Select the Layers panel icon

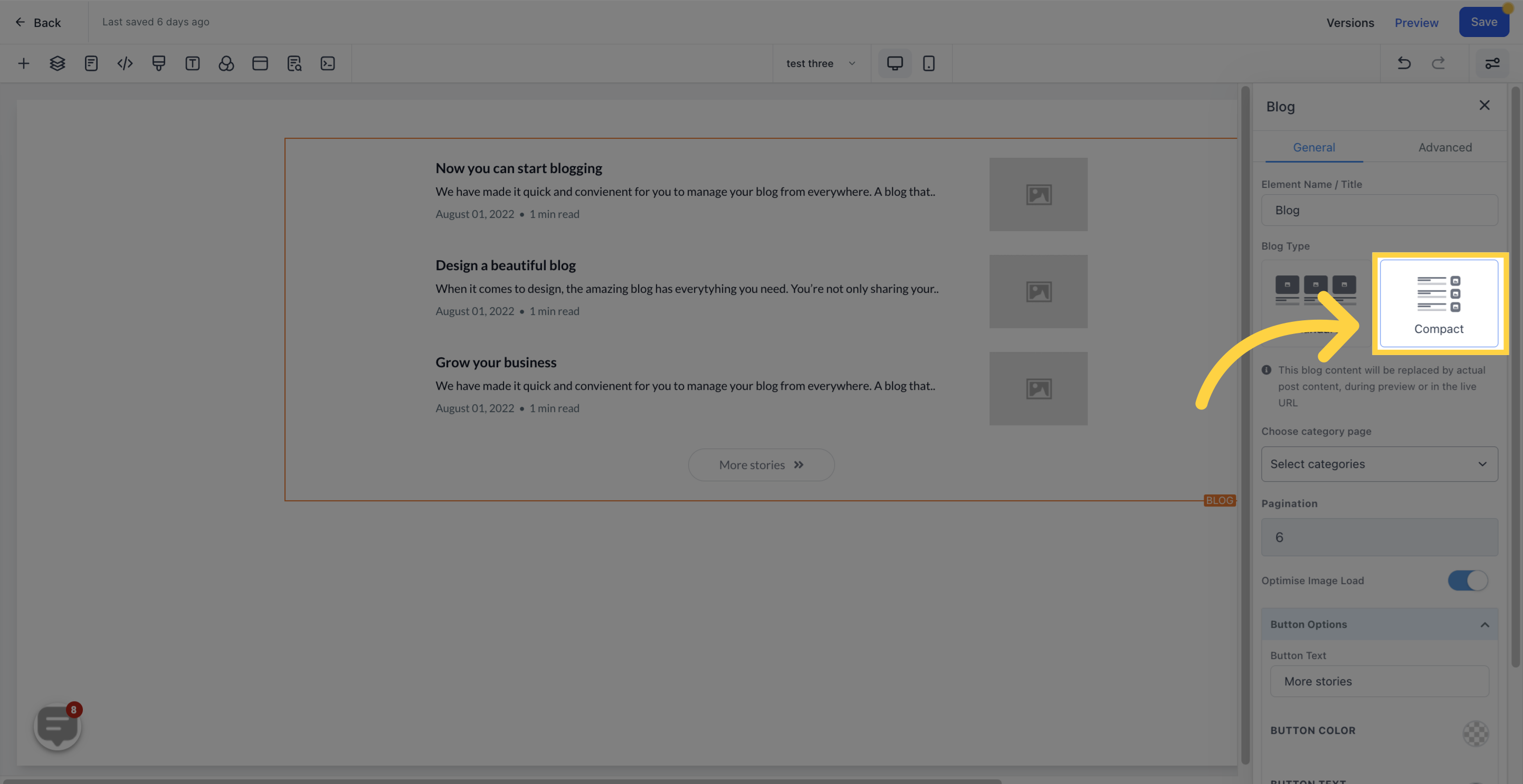(56, 63)
